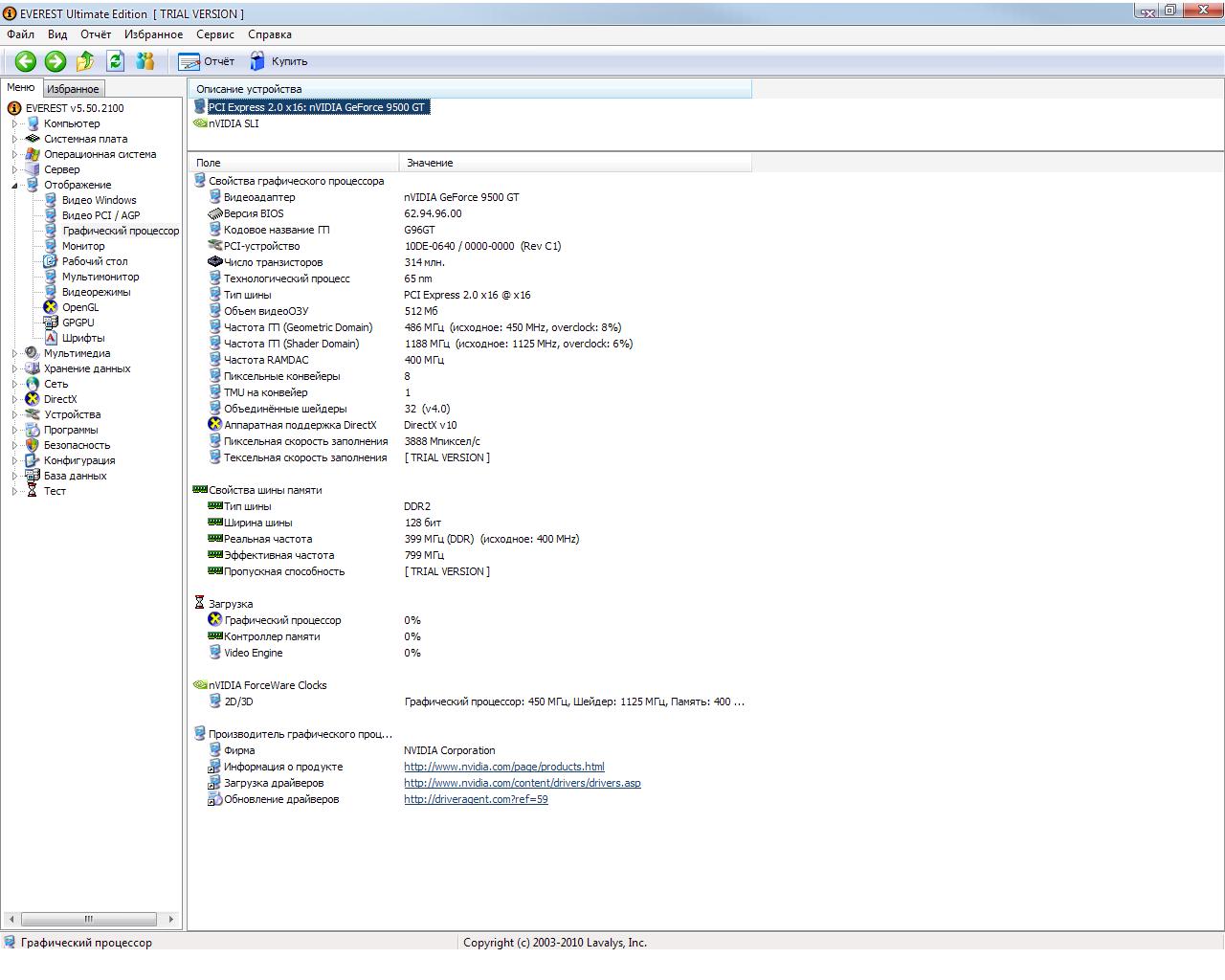The image size is (1225, 980).
Task: Click the Конфигурация icon in tree
Action: [33, 460]
